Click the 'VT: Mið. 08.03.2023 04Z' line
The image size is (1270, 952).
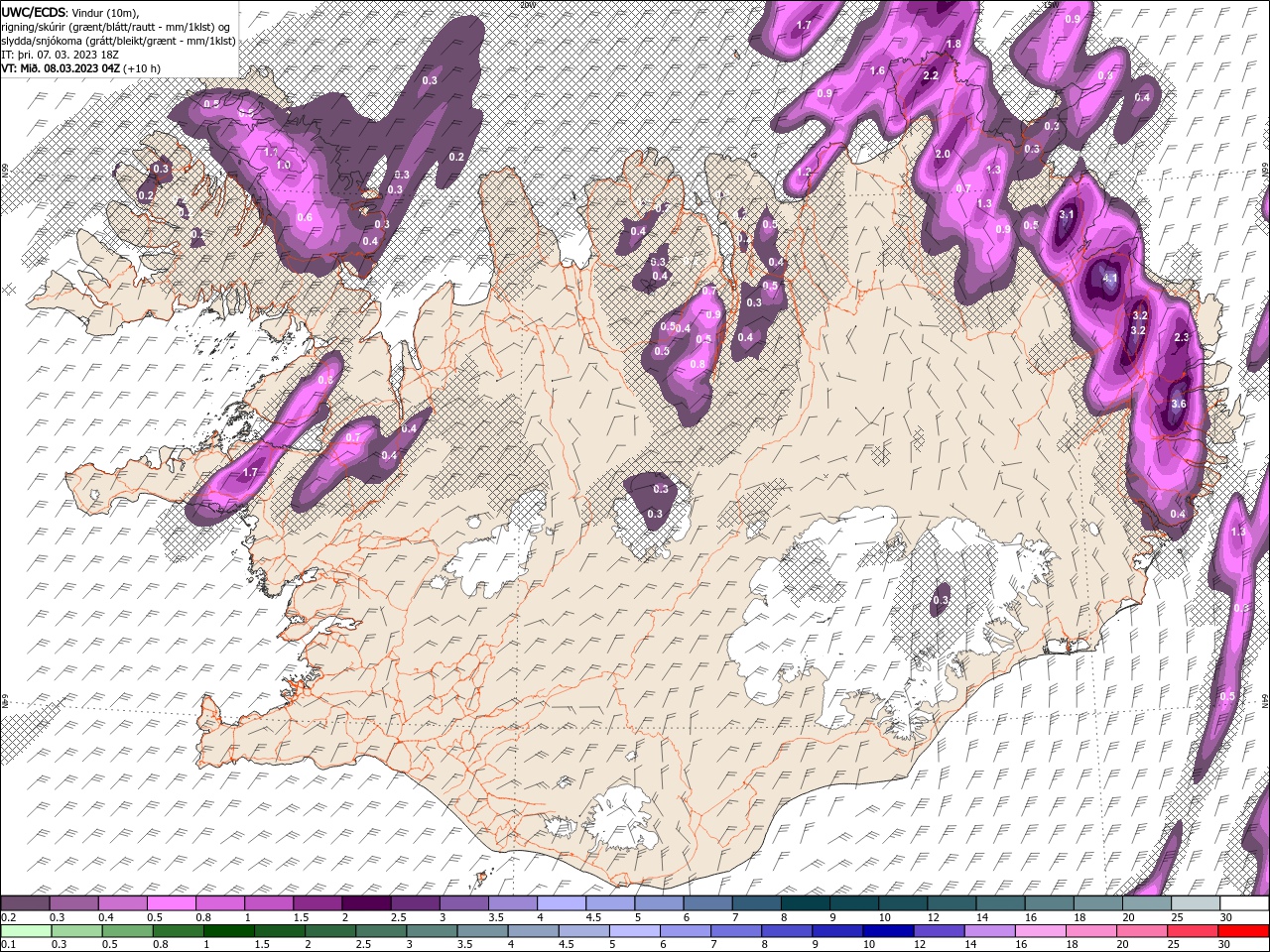tap(62, 68)
